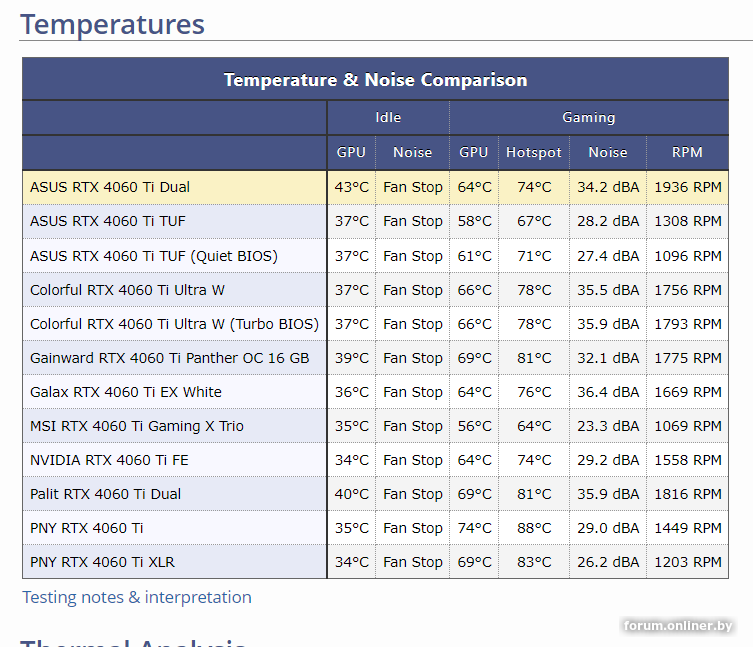753x647 pixels.
Task: Click the 29.0 dBA noise cell
Action: coord(608,528)
